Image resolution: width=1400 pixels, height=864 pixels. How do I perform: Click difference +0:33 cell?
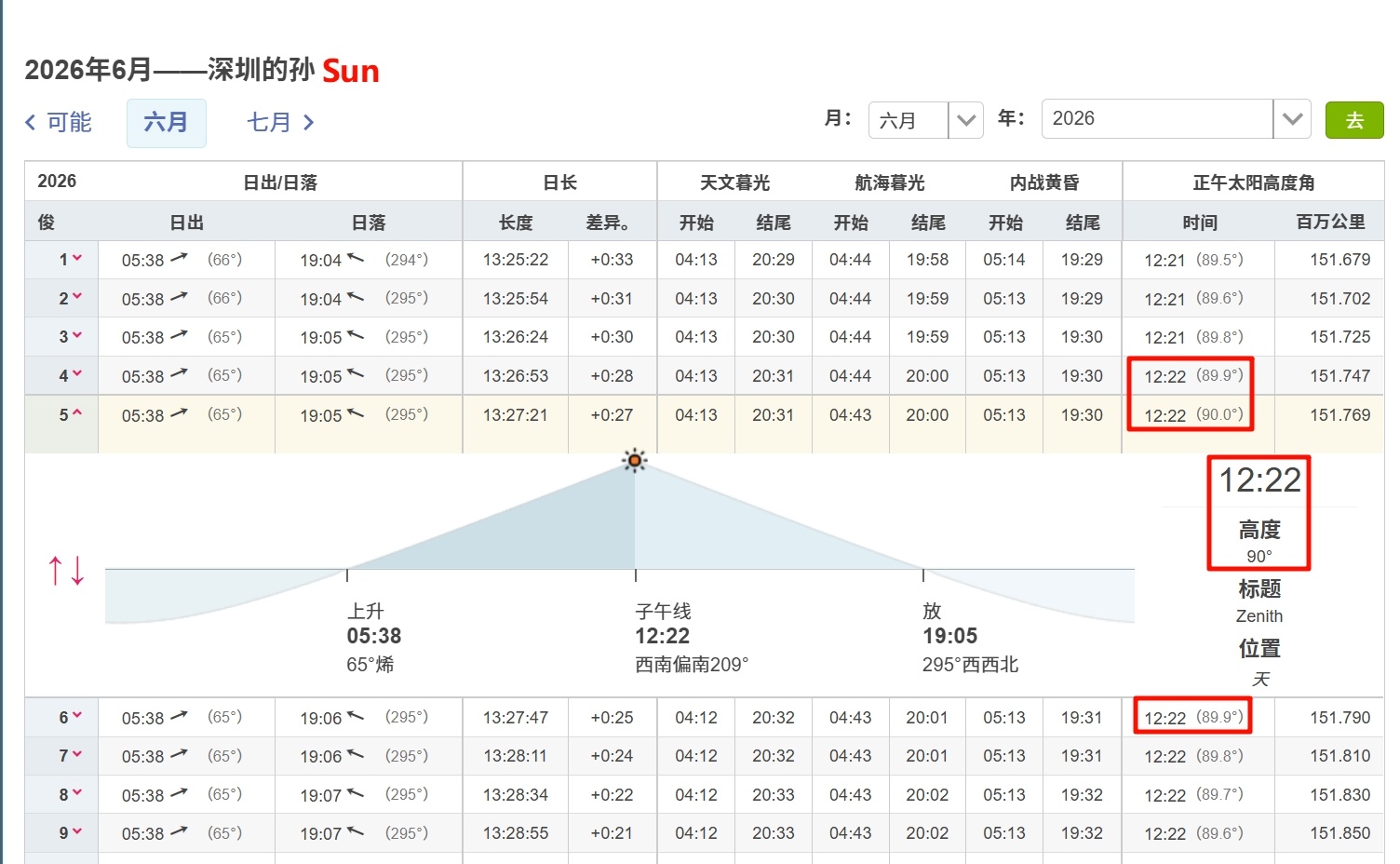pos(612,260)
